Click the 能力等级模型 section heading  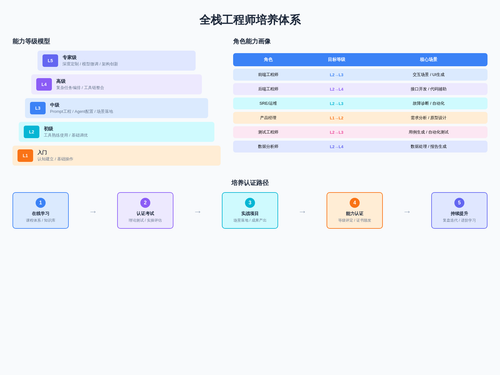click(31, 41)
